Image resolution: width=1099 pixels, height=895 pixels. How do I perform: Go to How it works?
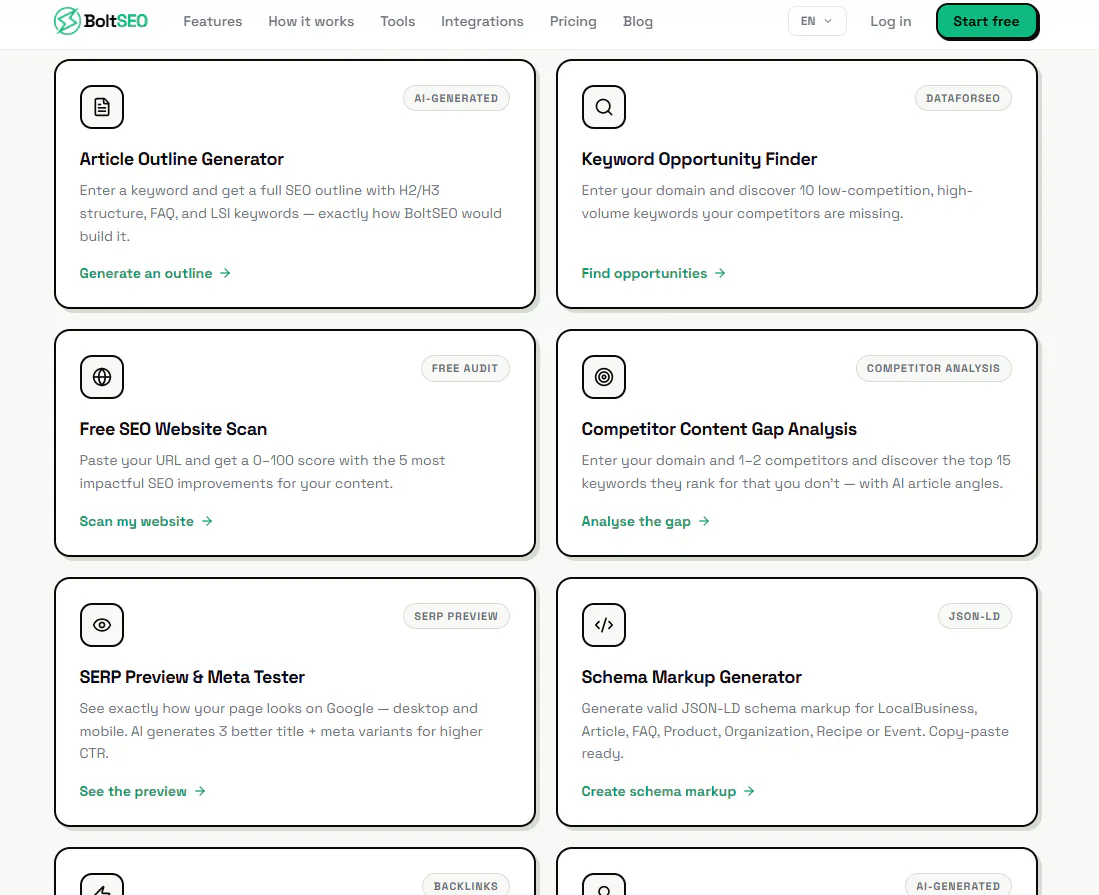[311, 22]
